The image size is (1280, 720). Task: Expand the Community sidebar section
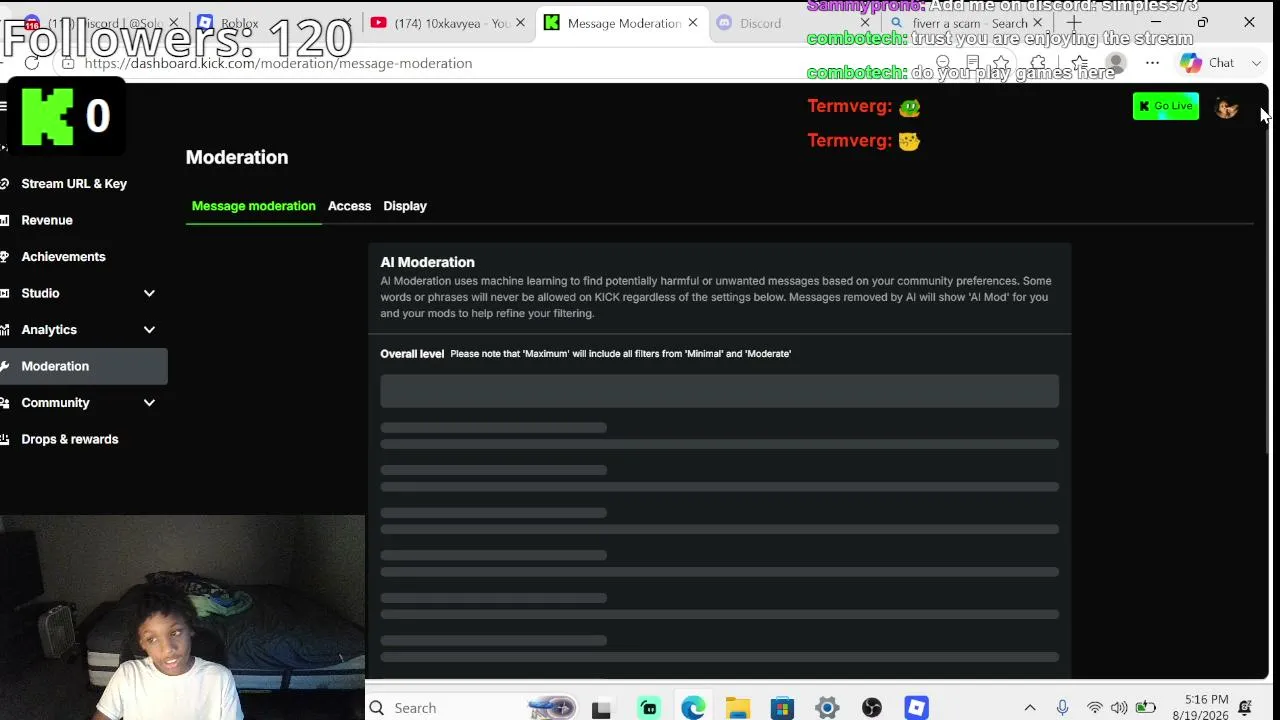point(149,403)
